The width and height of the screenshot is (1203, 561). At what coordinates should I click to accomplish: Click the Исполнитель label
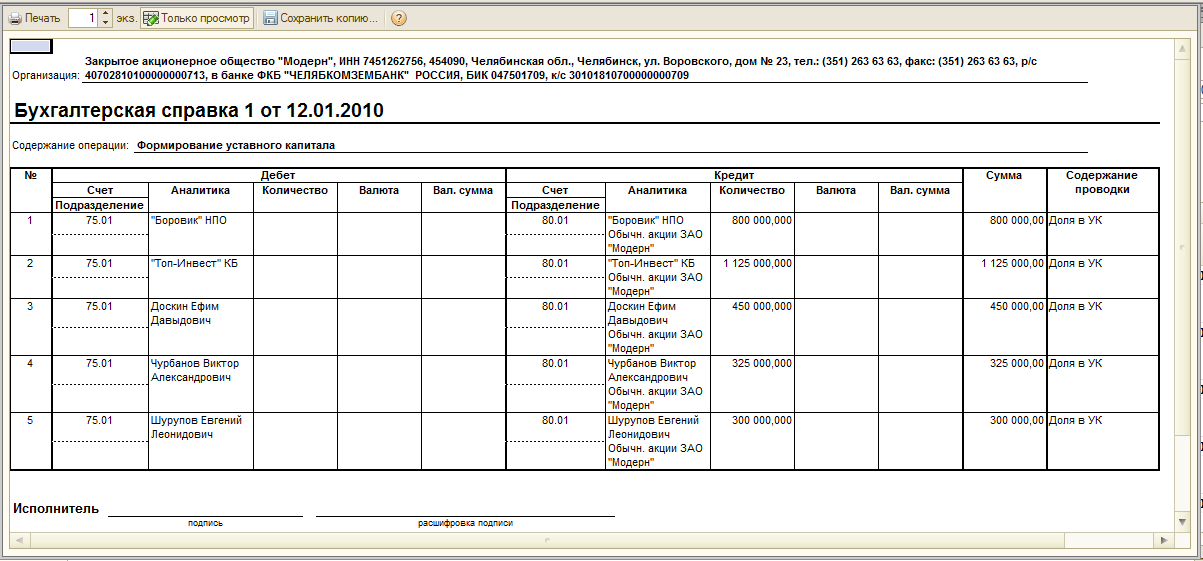click(x=56, y=508)
